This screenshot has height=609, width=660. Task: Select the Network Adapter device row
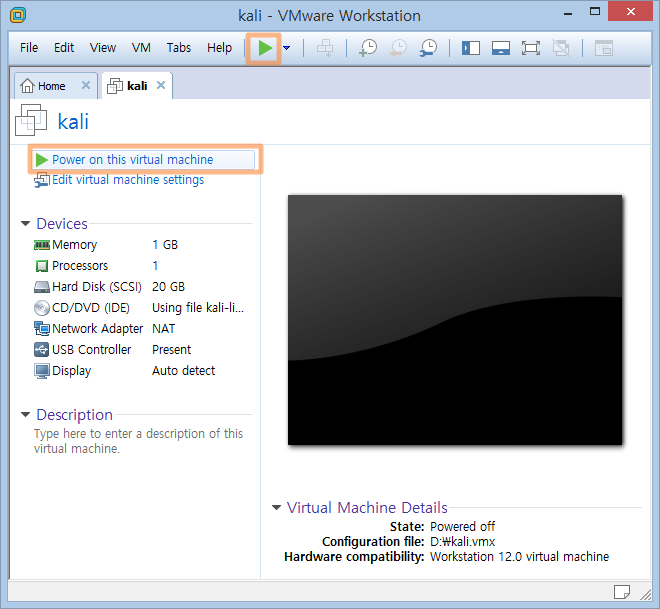click(x=142, y=329)
